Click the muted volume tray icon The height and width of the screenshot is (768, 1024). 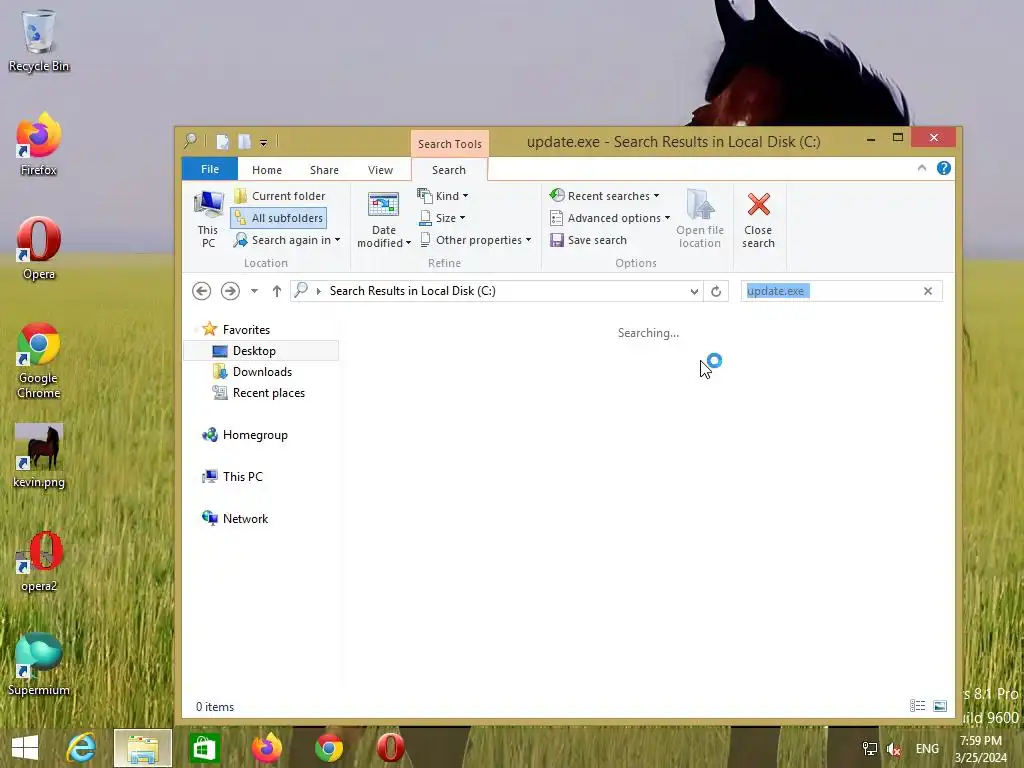click(894, 749)
